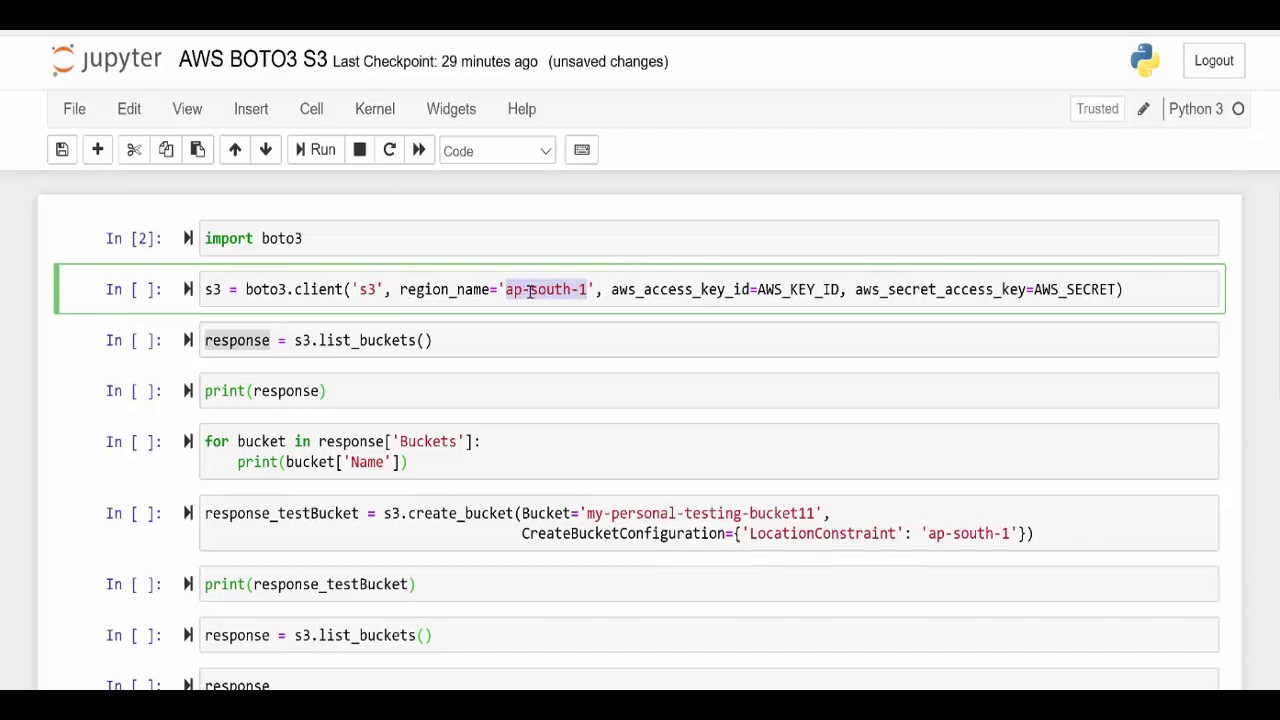This screenshot has width=1280, height=720.
Task: Open the Insert menu
Action: click(251, 109)
